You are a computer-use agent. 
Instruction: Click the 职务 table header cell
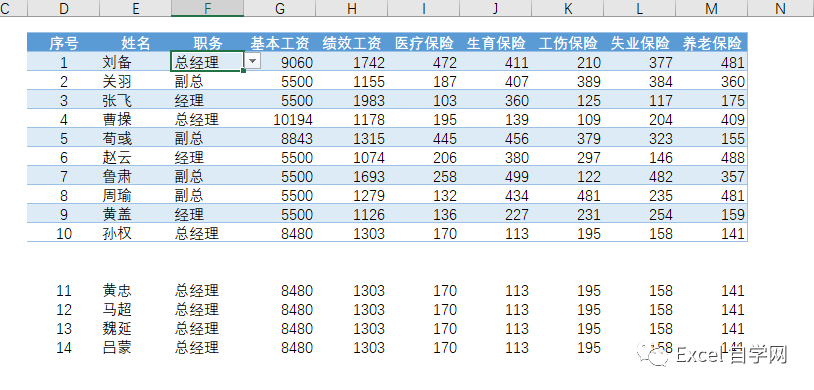point(208,43)
